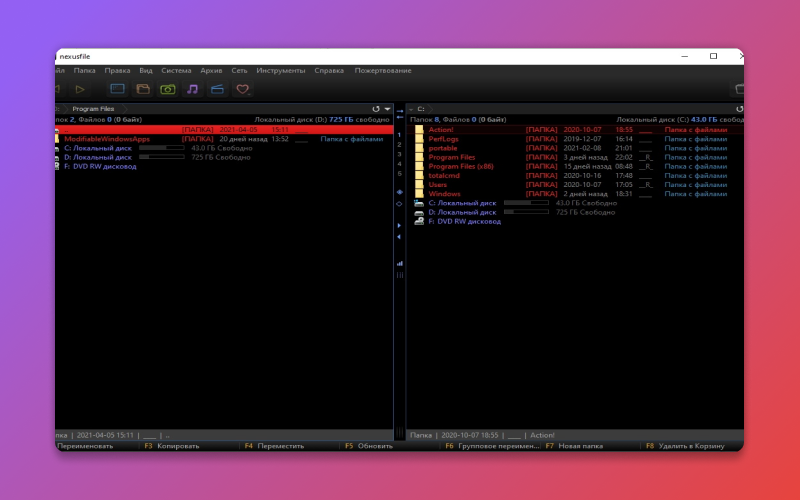
Task: Open the Сеть menu
Action: point(239,70)
